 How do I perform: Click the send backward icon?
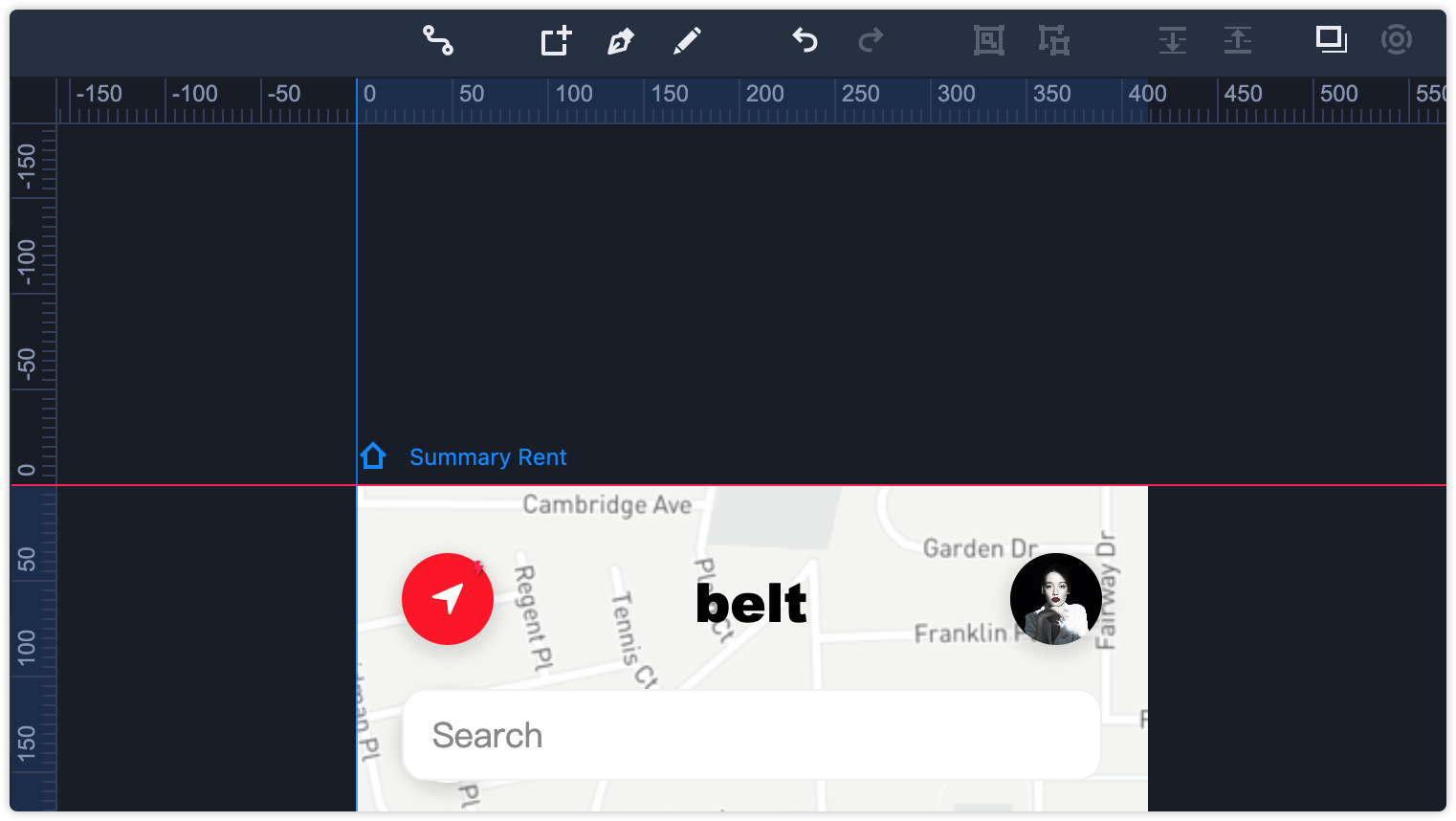(x=1172, y=40)
